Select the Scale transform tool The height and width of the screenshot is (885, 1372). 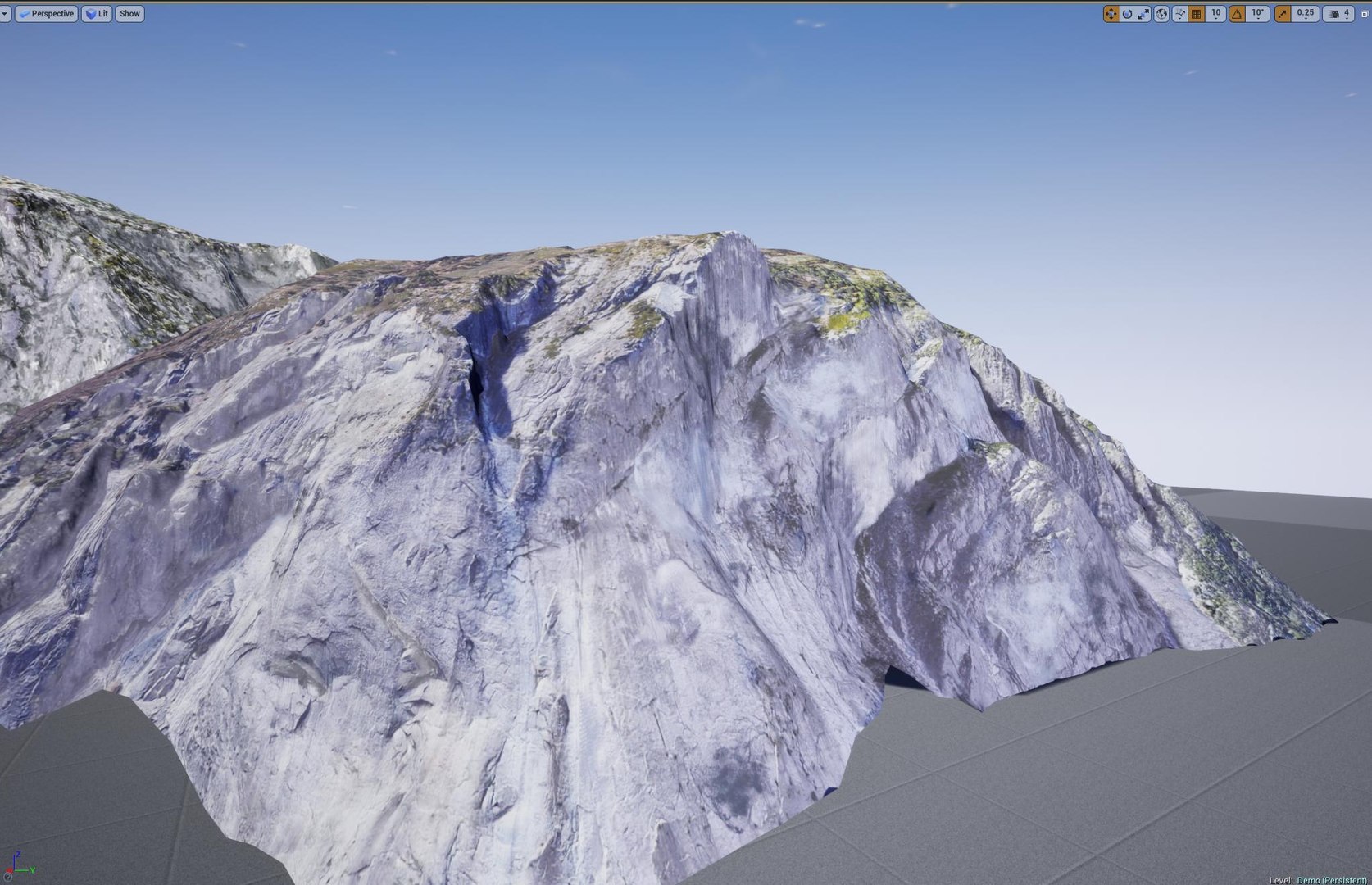pyautogui.click(x=1144, y=14)
